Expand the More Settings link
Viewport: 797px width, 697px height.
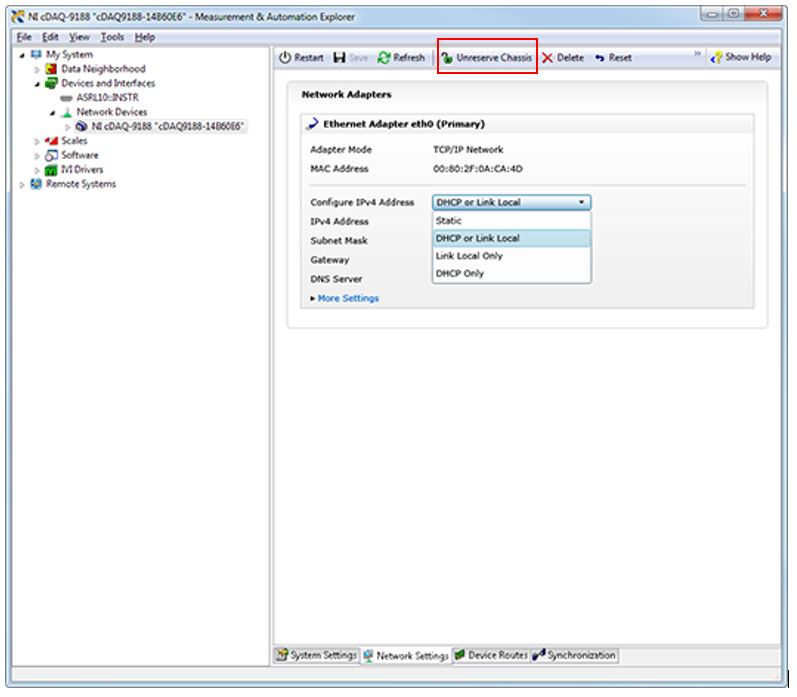(348, 298)
